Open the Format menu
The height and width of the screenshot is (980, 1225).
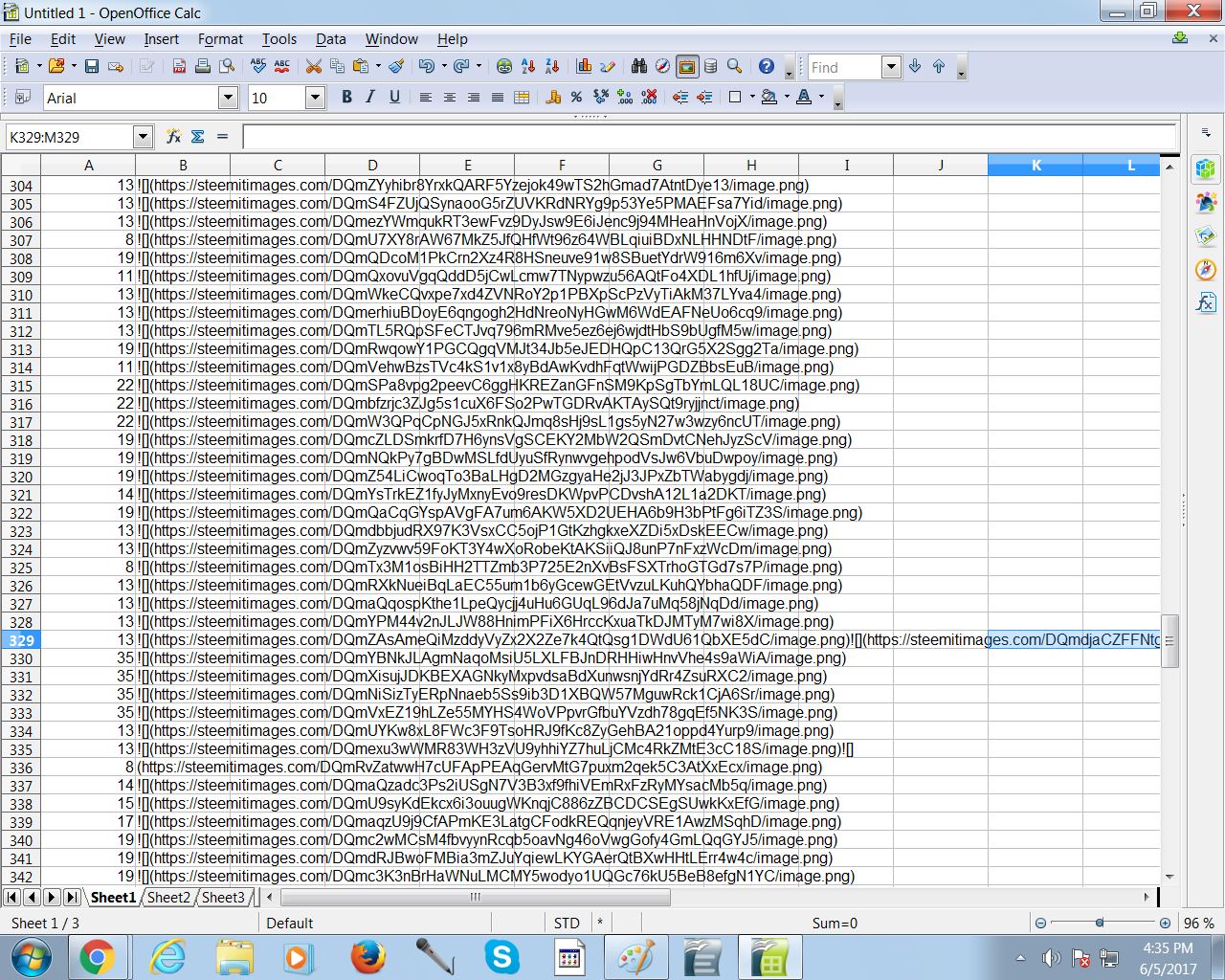click(x=220, y=39)
